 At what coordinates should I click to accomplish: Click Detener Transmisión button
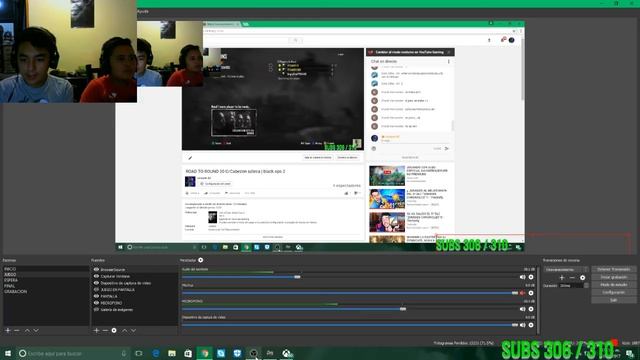pyautogui.click(x=613, y=269)
